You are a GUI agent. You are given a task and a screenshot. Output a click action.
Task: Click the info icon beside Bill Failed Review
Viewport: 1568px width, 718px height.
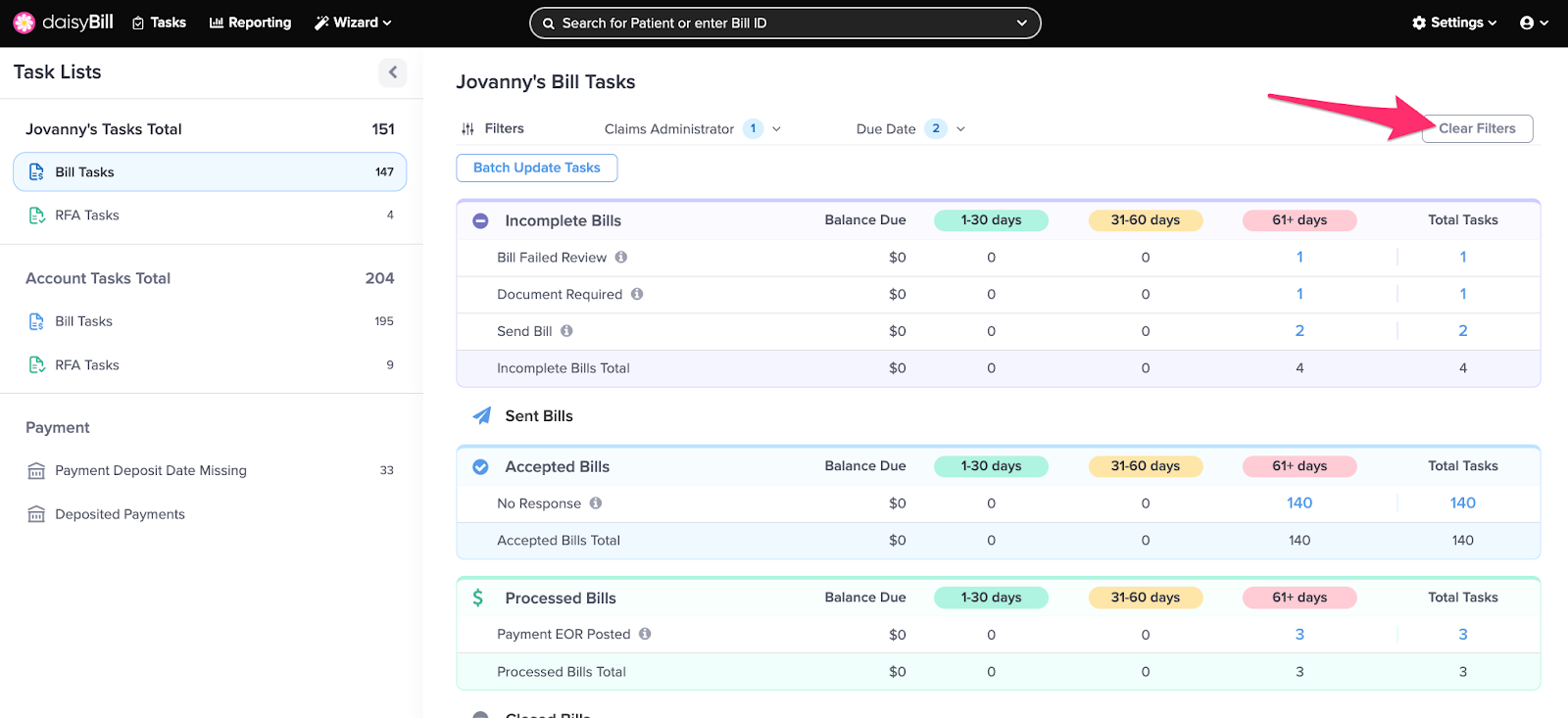tap(621, 258)
